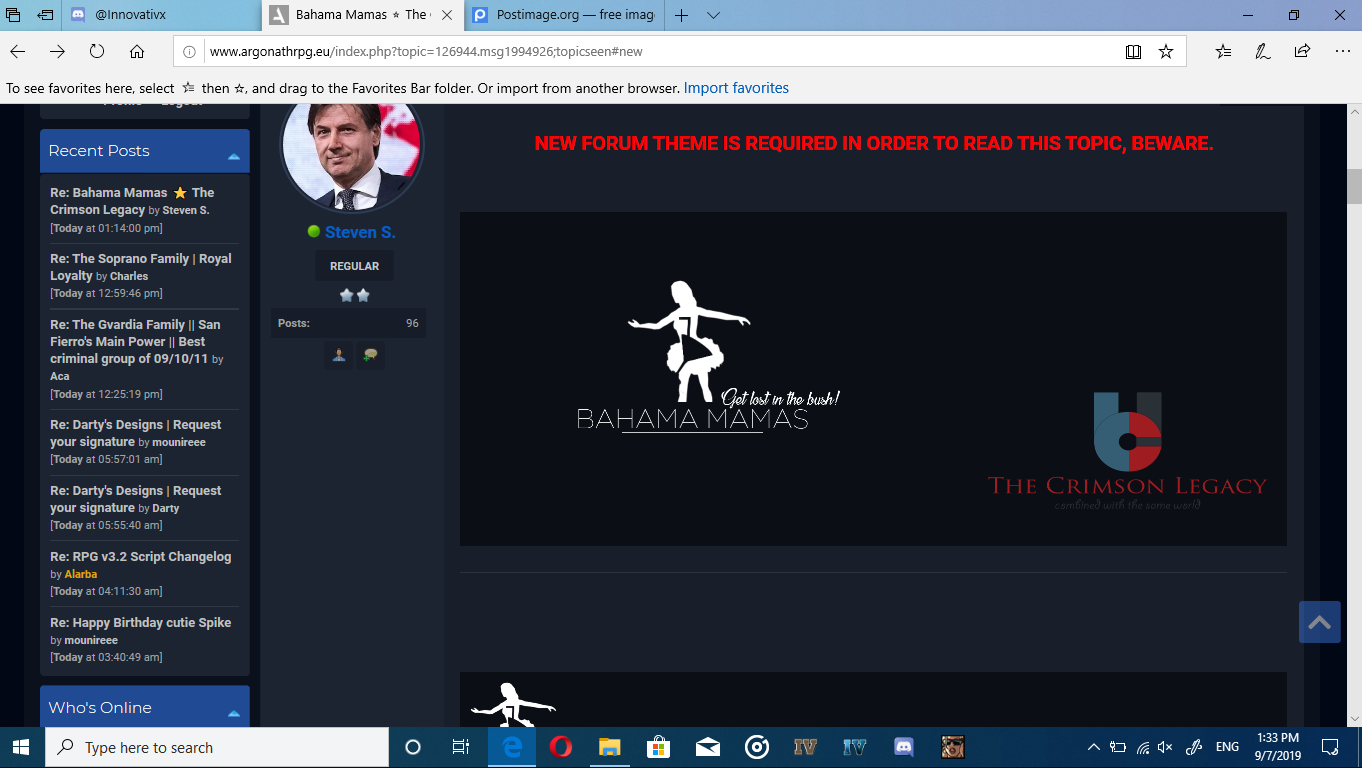This screenshot has height=768, width=1362.
Task: Open Alarba's profile link
Action: [81, 574]
